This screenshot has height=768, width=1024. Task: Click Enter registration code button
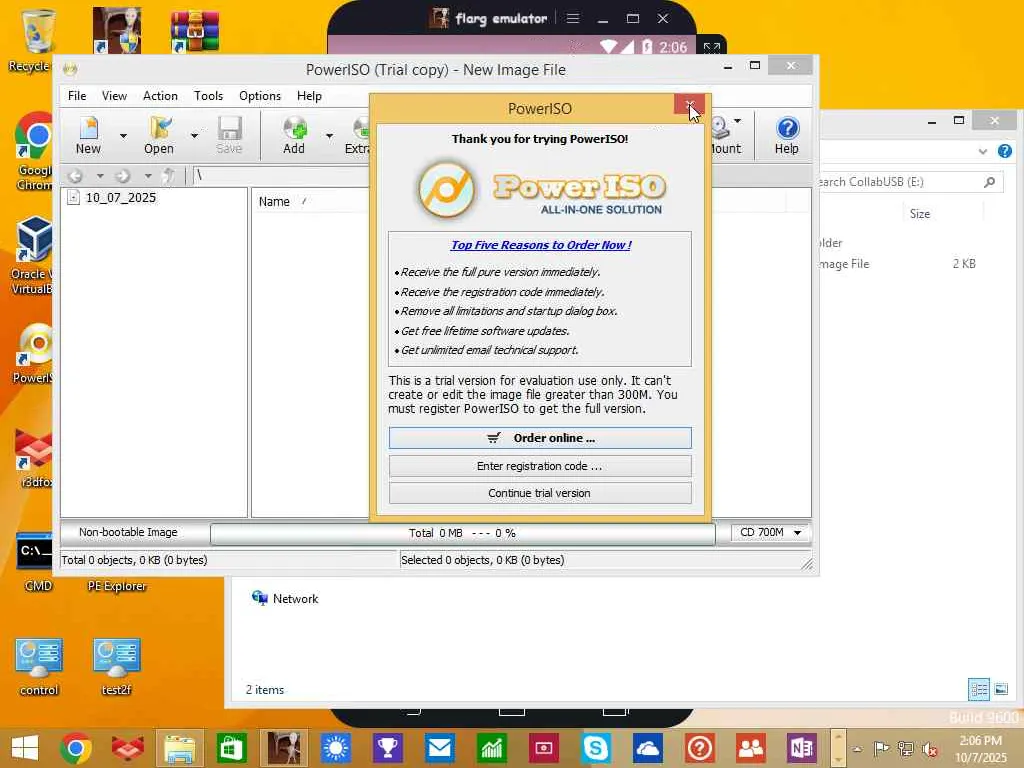click(x=540, y=466)
